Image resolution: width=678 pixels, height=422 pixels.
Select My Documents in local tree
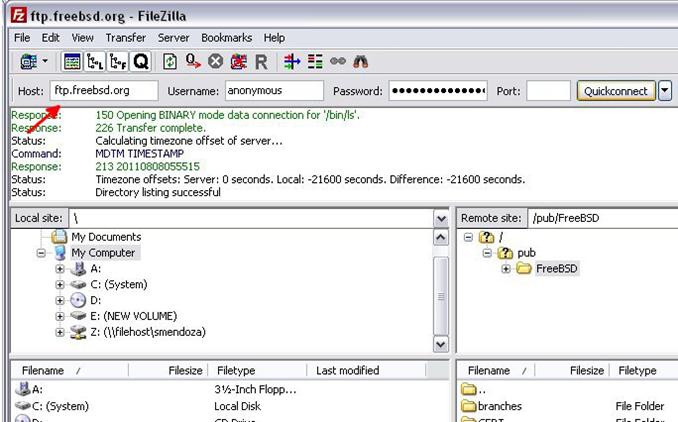[x=106, y=237]
